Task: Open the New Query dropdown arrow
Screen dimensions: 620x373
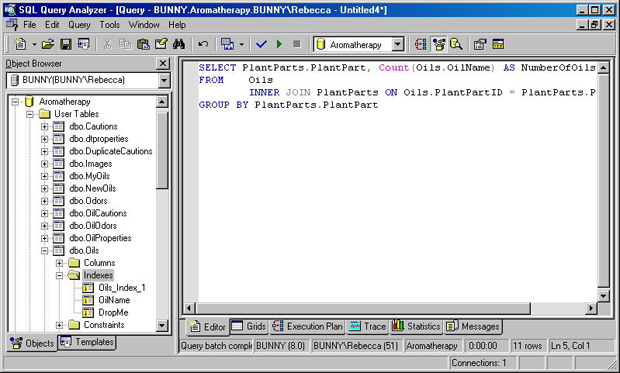Action: click(x=34, y=44)
